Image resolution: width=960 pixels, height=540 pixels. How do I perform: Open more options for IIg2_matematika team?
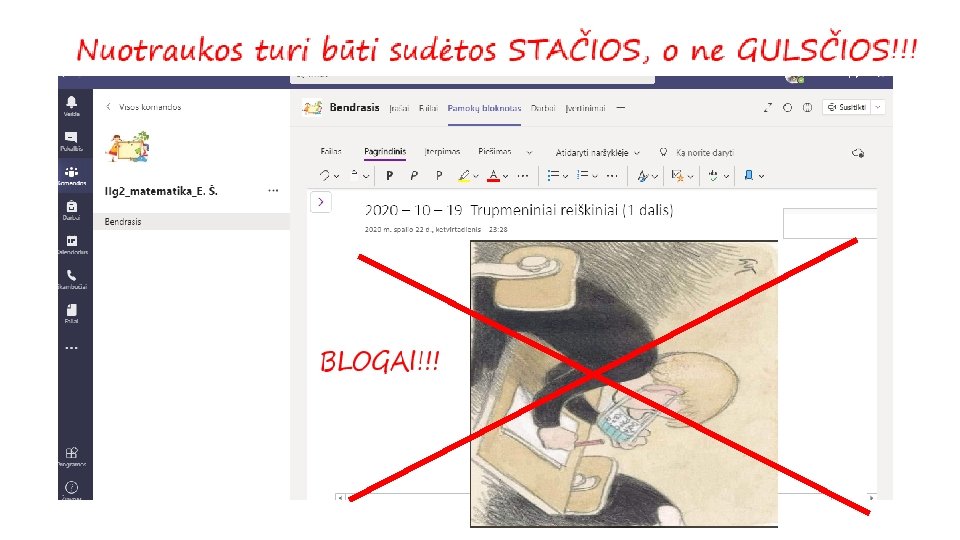pos(273,191)
